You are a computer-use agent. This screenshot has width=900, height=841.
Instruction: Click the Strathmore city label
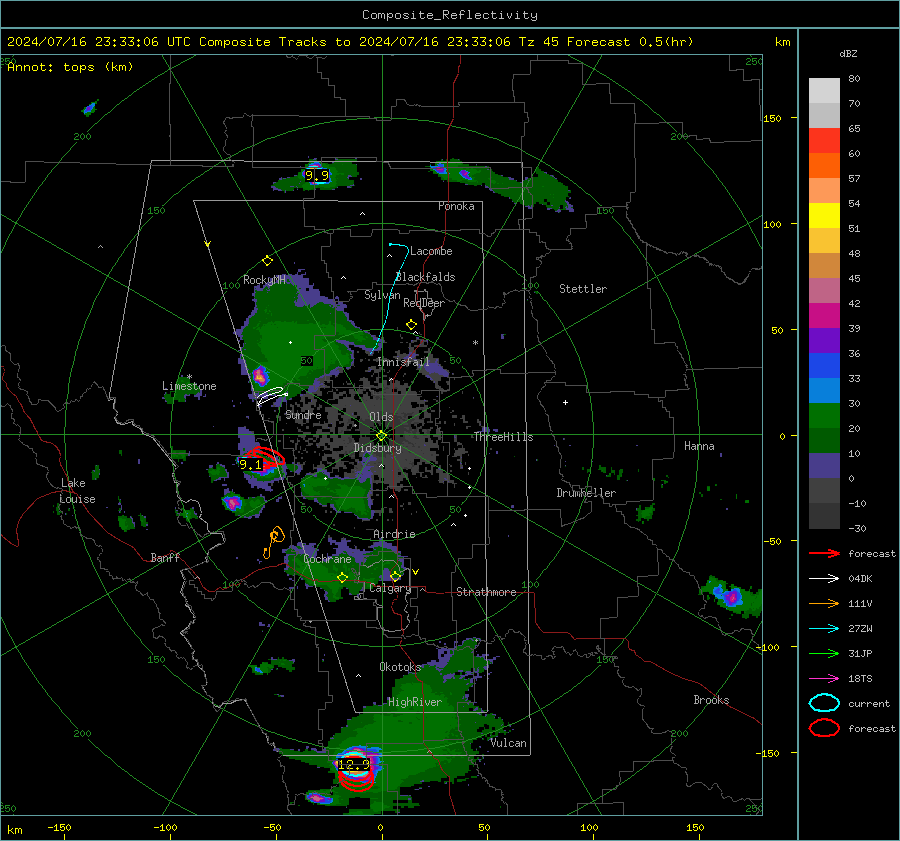(486, 592)
